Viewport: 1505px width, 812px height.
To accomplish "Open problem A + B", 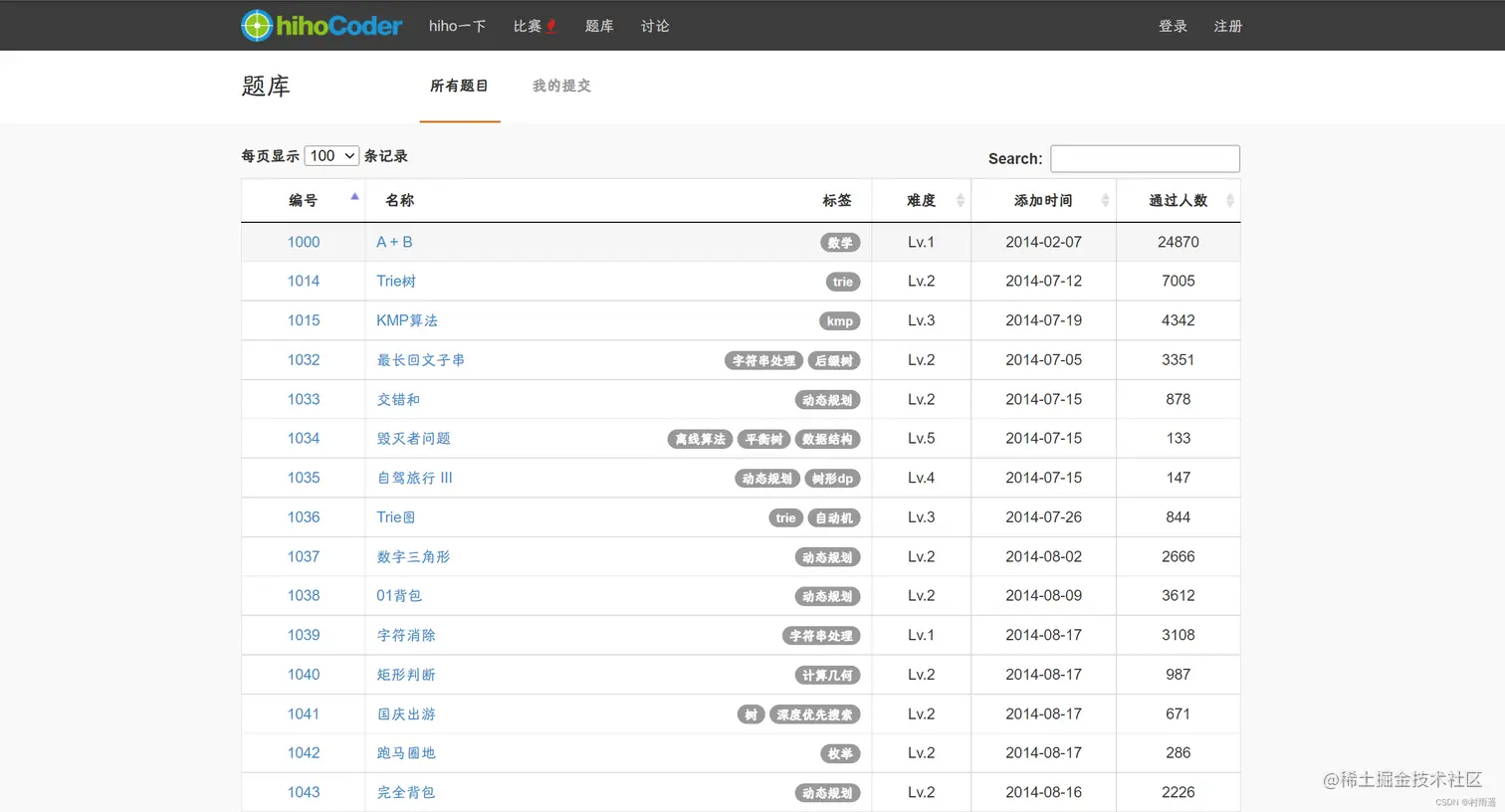I will (x=394, y=242).
